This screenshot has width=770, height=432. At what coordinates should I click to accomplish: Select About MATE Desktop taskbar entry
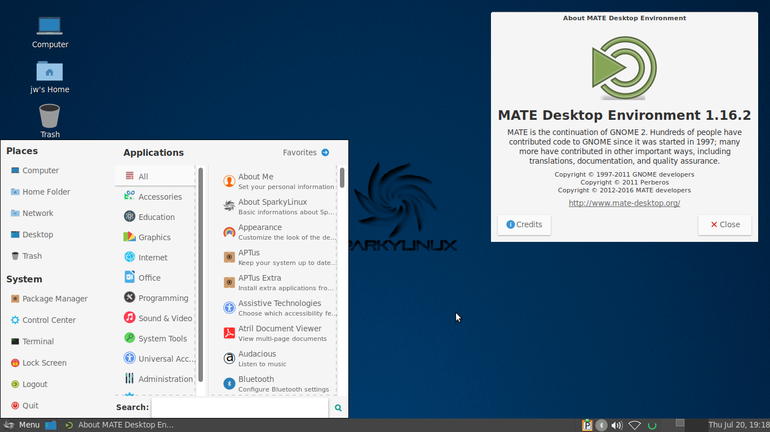click(119, 425)
